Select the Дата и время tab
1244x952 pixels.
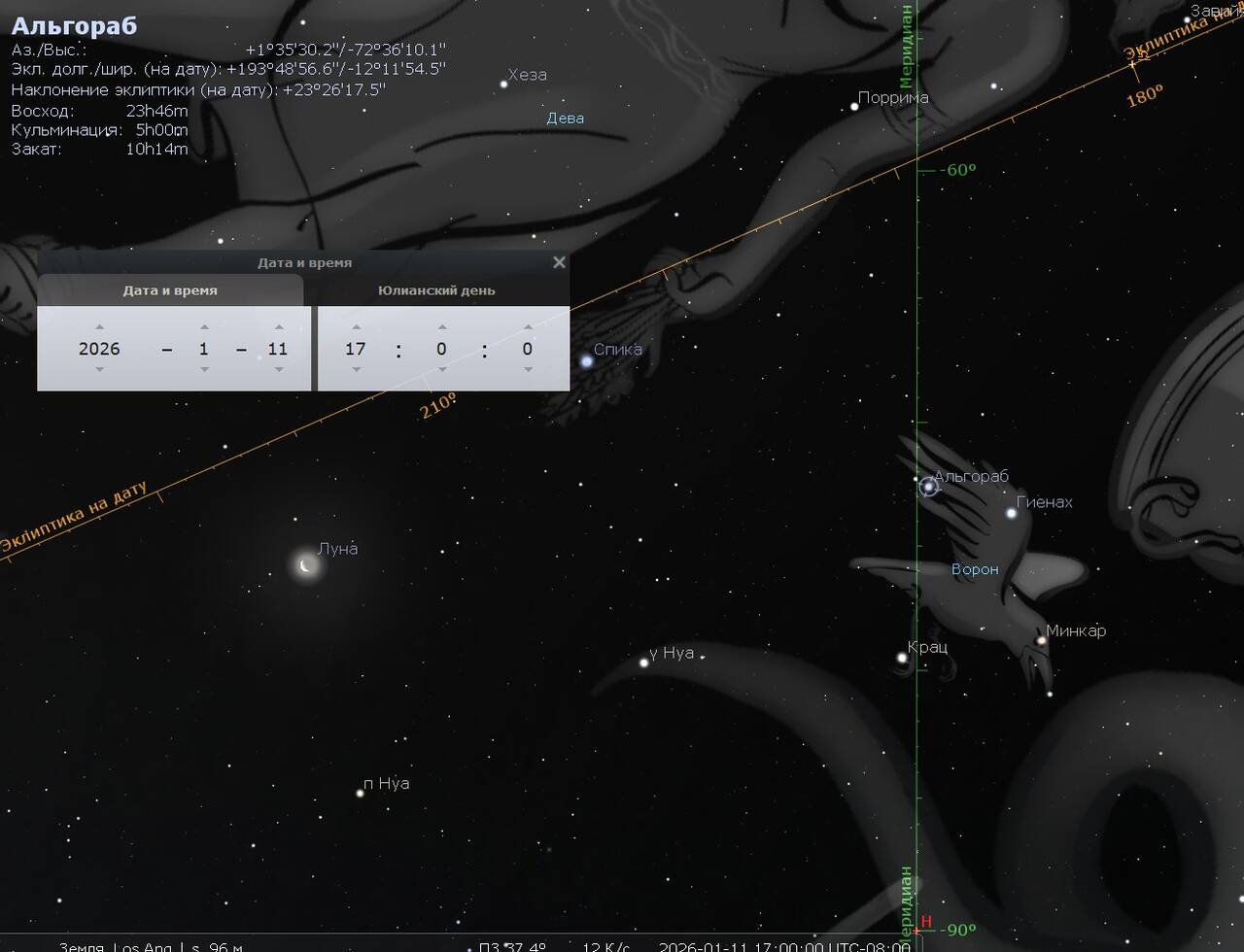coord(170,290)
